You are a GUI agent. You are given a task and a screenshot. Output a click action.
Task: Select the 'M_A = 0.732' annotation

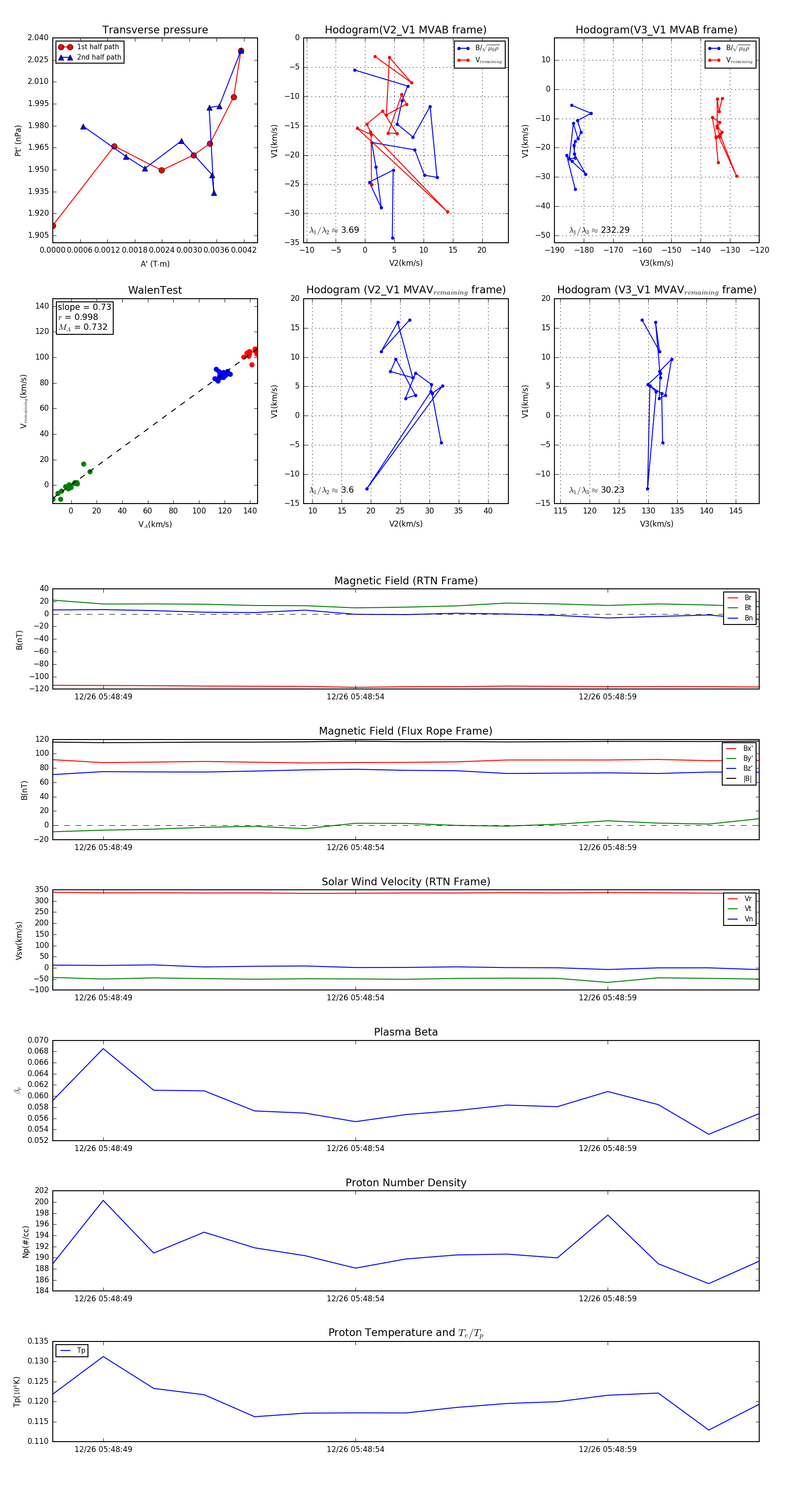pyautogui.click(x=83, y=327)
